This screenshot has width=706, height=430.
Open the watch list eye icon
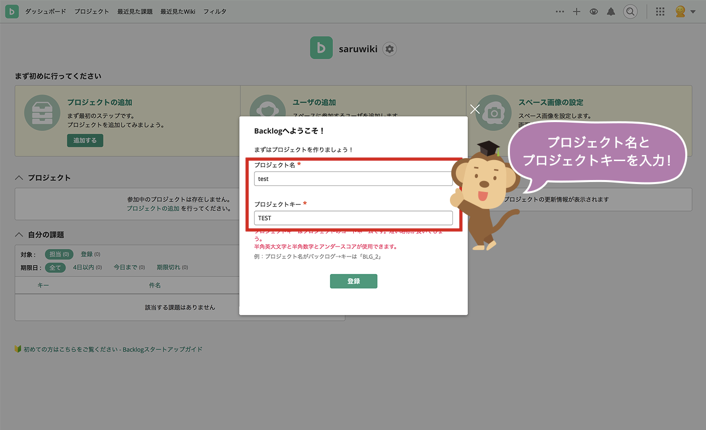593,12
